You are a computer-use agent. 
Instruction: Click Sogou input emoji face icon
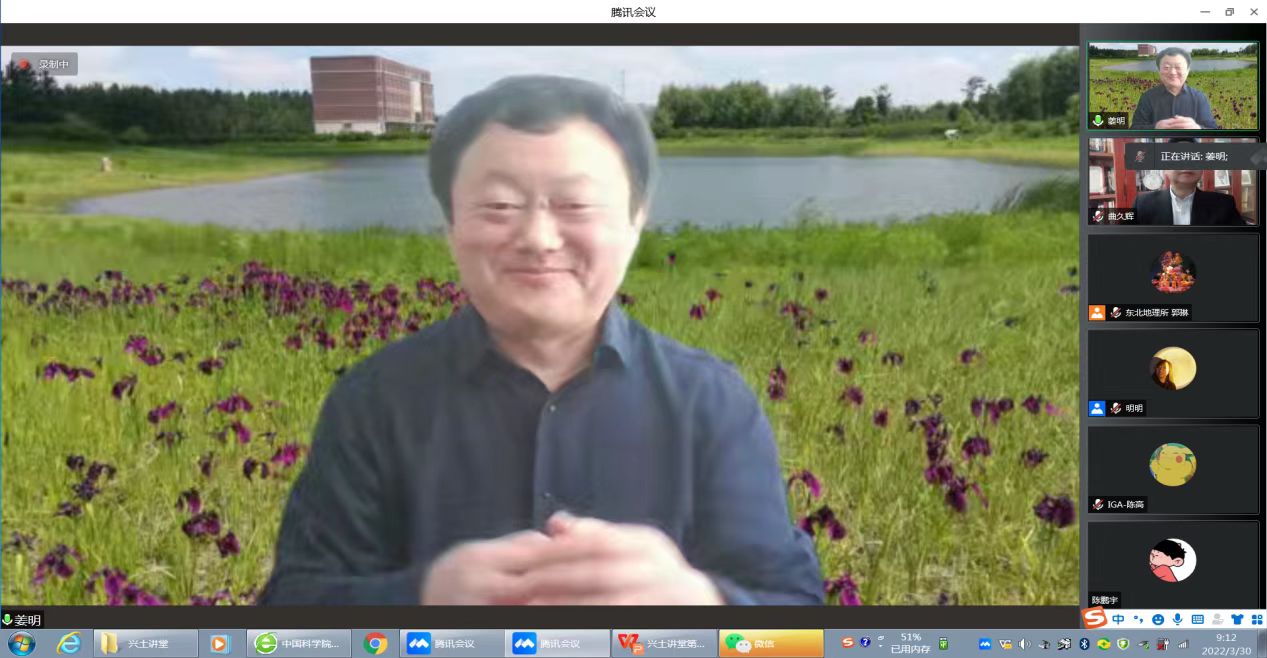click(x=1157, y=619)
